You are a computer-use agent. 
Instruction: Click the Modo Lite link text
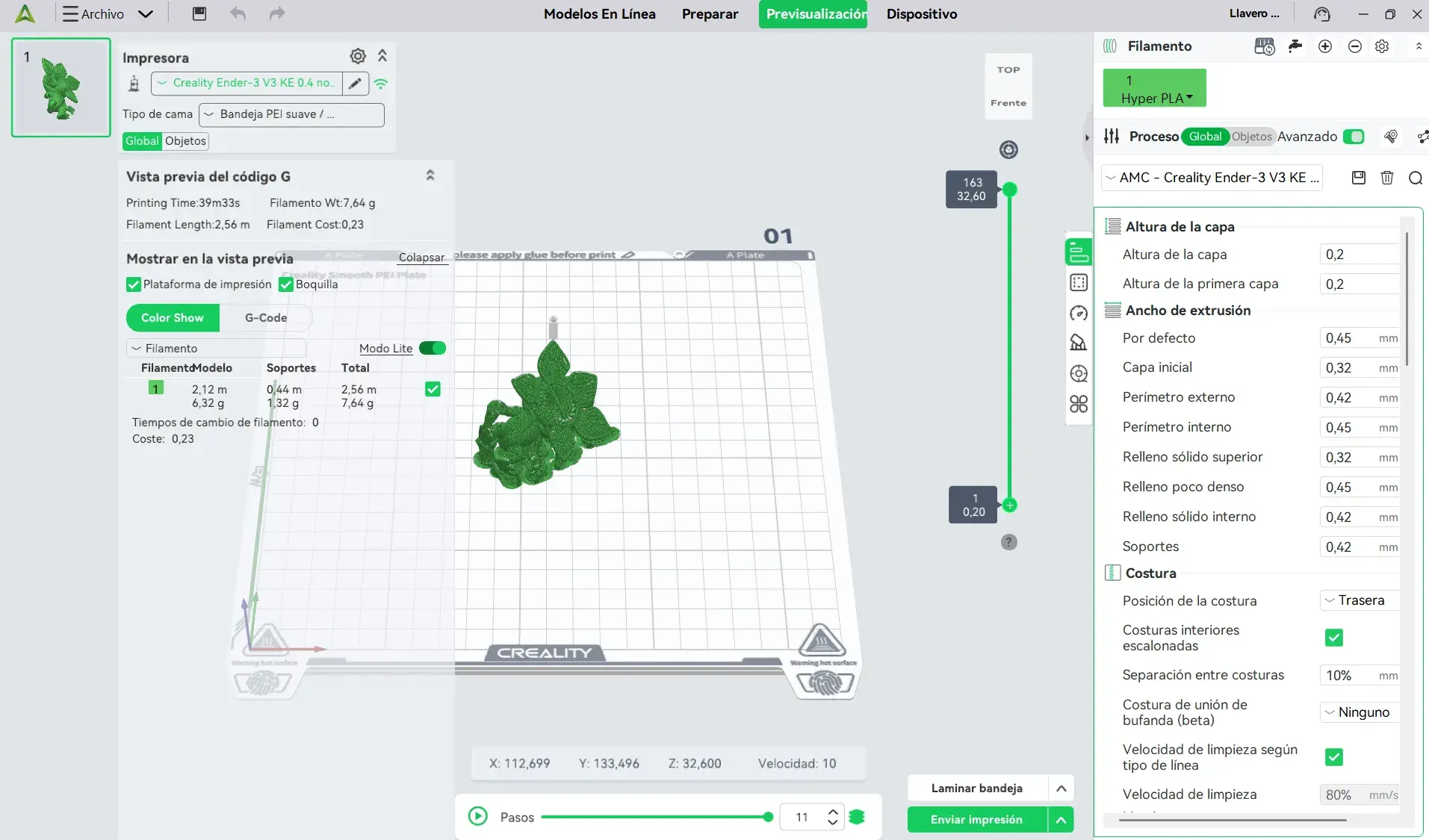pos(386,348)
